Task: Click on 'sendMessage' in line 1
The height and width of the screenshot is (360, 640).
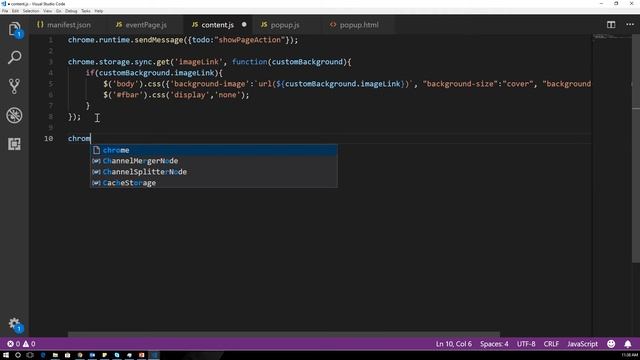Action: [160, 40]
